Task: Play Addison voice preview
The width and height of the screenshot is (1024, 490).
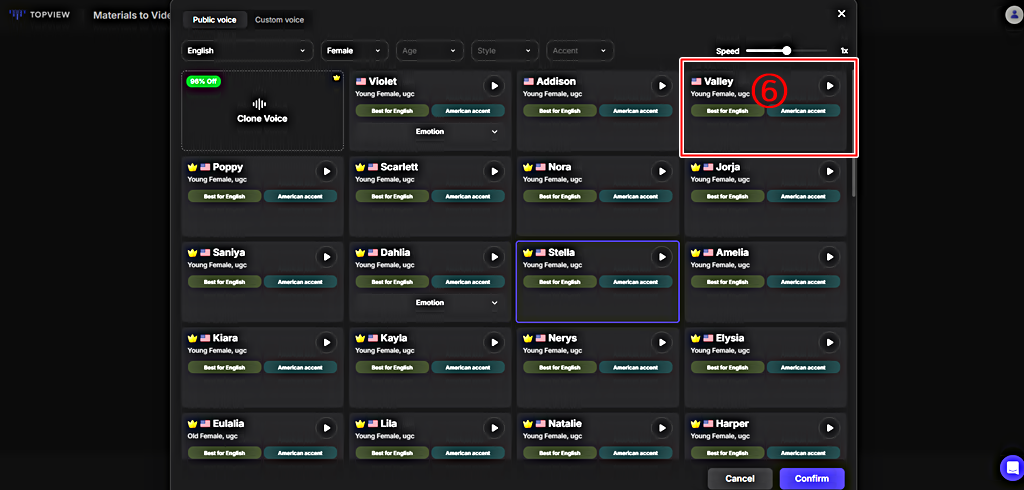Action: 662,86
